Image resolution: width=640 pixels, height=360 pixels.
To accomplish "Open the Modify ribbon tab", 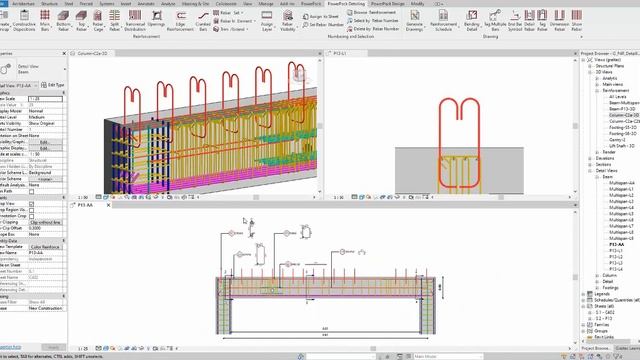I will pyautogui.click(x=417, y=4).
